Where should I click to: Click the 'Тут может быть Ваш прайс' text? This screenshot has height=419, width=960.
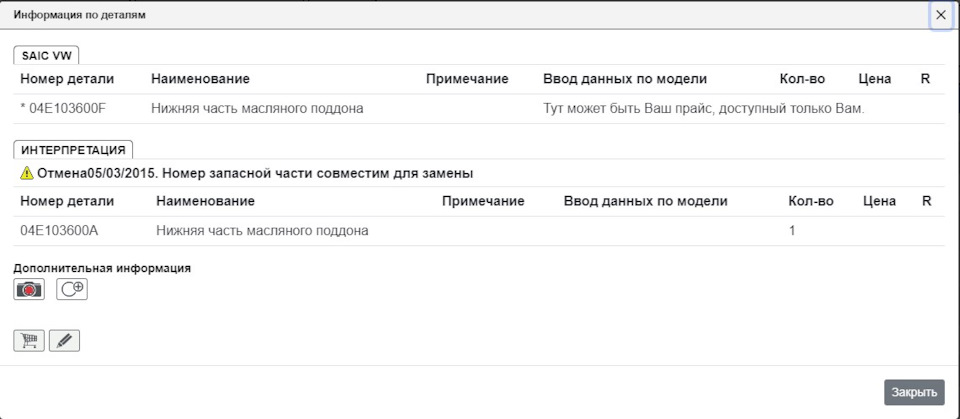pyautogui.click(x=704, y=108)
